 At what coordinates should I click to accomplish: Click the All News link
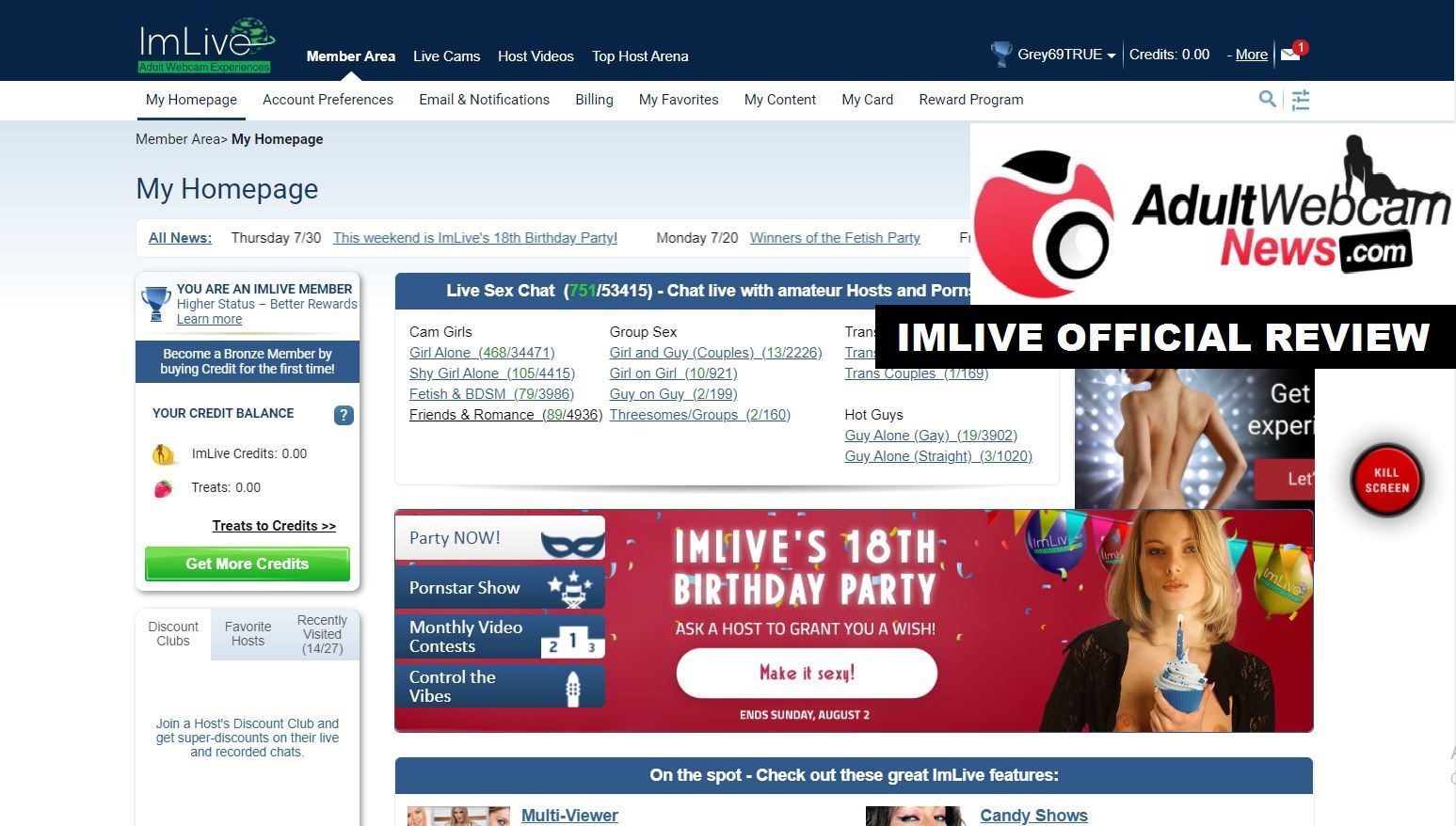point(180,238)
